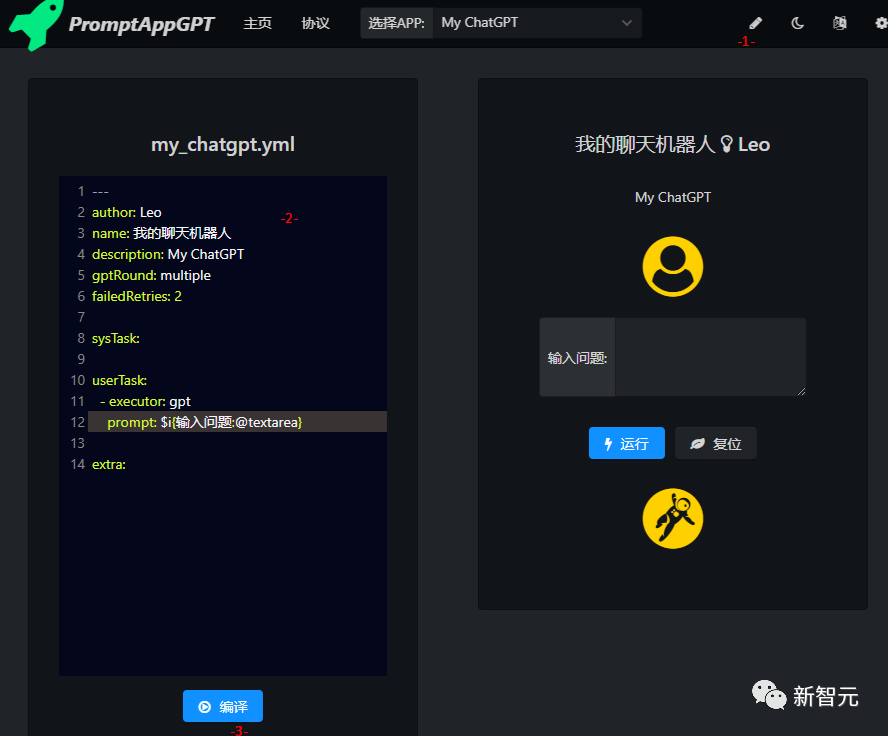This screenshot has height=736, width=888.
Task: Click the 输入问题: field label
Action: pyautogui.click(x=577, y=358)
